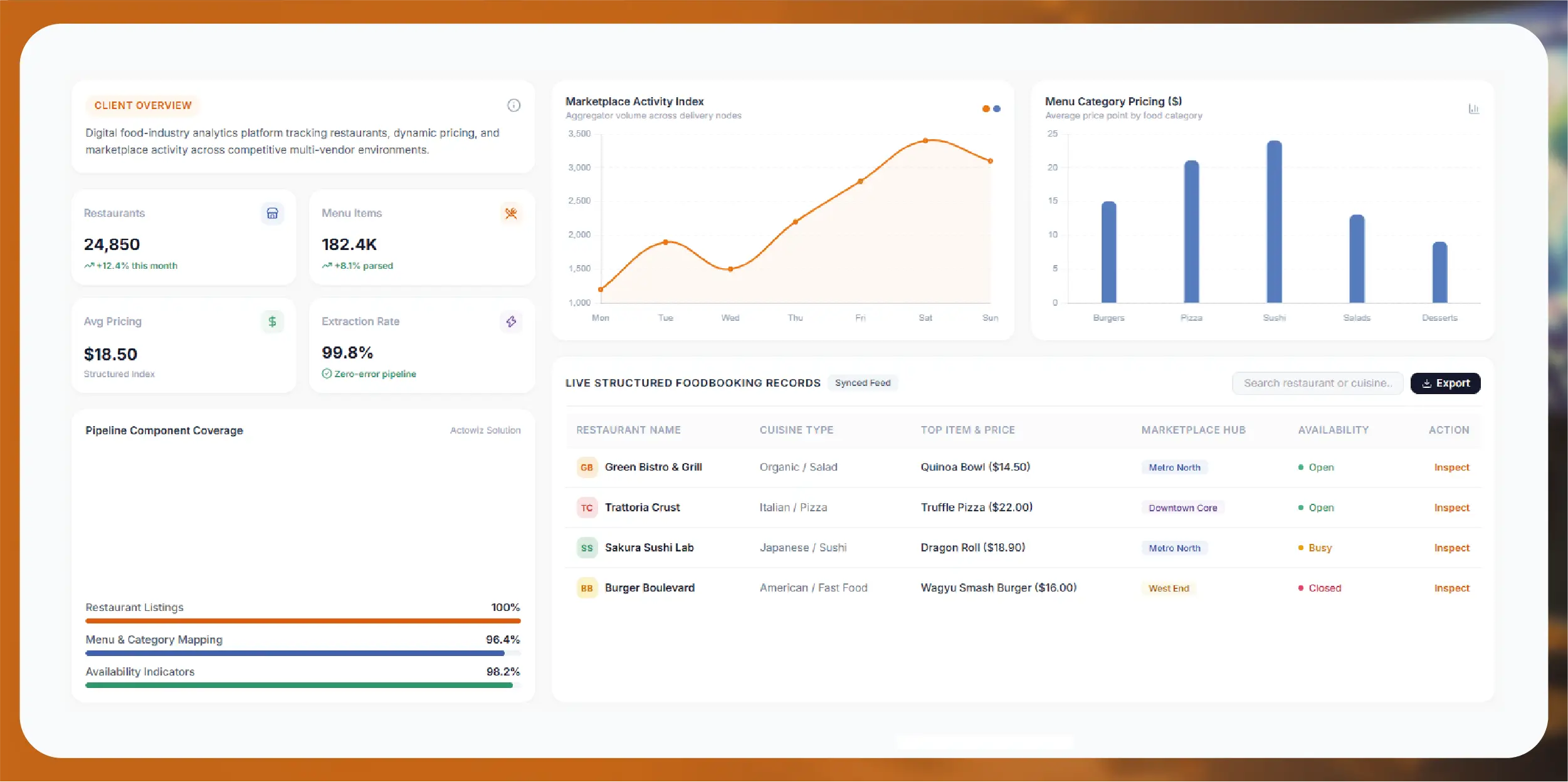1568x782 pixels.
Task: Inspect the Green Bistro & Grill record
Action: pyautogui.click(x=1451, y=467)
